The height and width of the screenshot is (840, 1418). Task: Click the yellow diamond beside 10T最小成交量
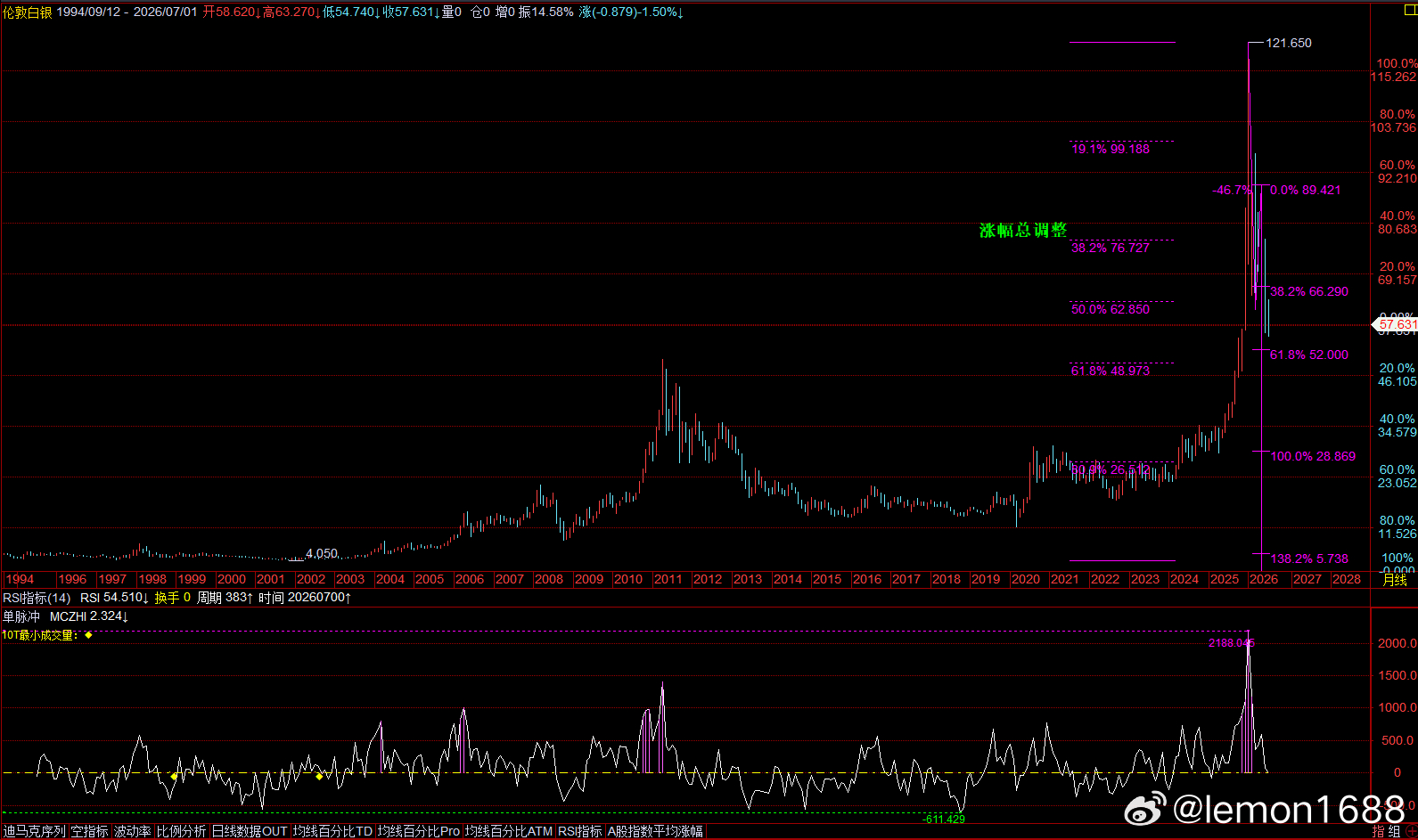click(x=88, y=635)
